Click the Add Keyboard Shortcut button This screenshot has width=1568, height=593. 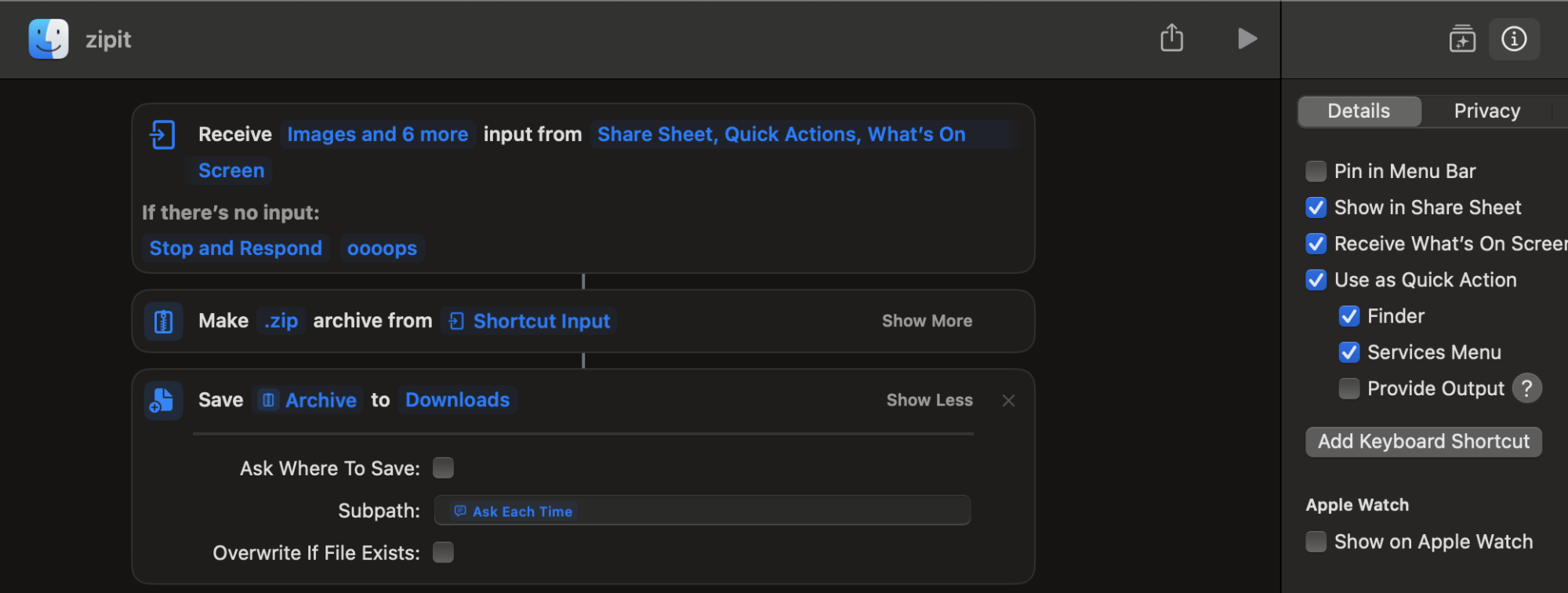1423,442
